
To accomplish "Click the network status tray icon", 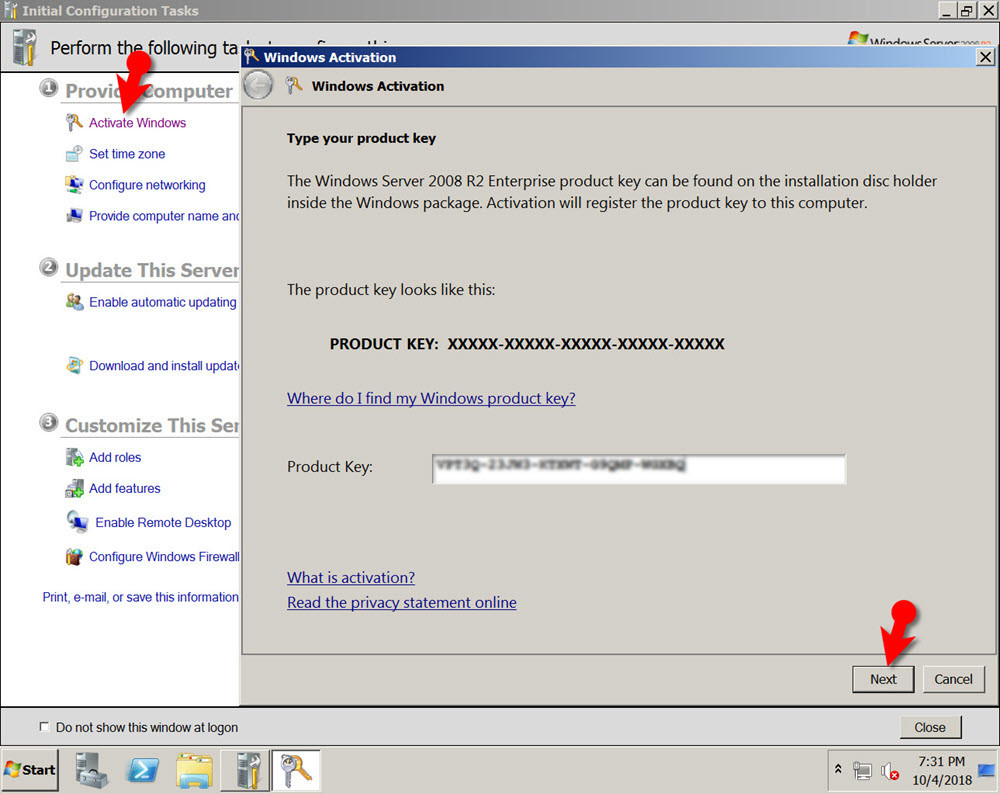I will [x=862, y=770].
